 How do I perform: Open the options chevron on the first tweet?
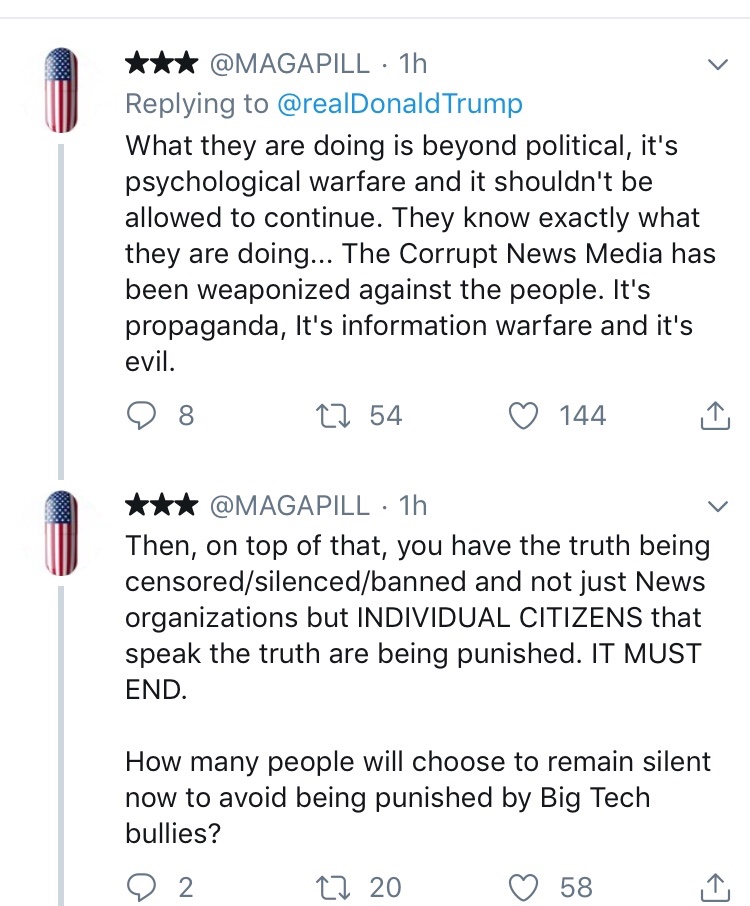coord(717,66)
